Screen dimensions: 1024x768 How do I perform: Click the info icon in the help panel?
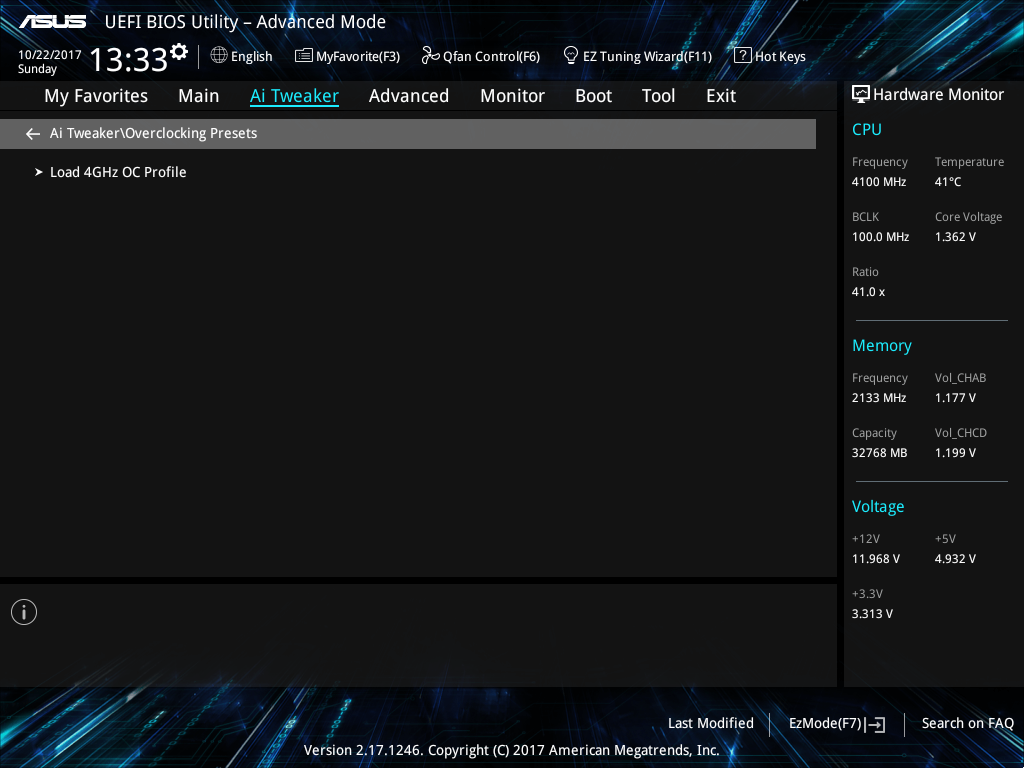(24, 612)
